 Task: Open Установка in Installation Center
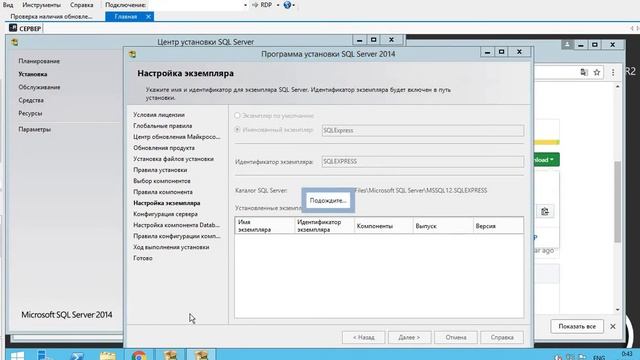[x=33, y=74]
